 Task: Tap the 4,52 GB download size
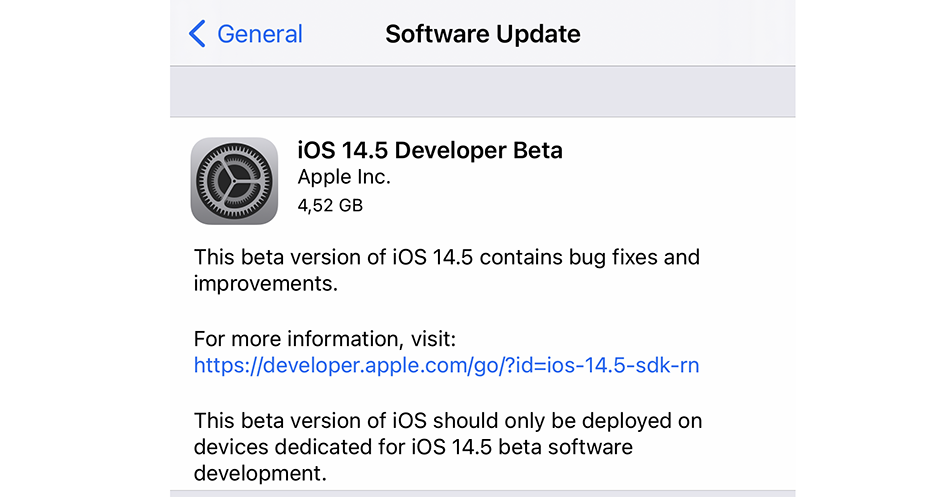point(330,205)
